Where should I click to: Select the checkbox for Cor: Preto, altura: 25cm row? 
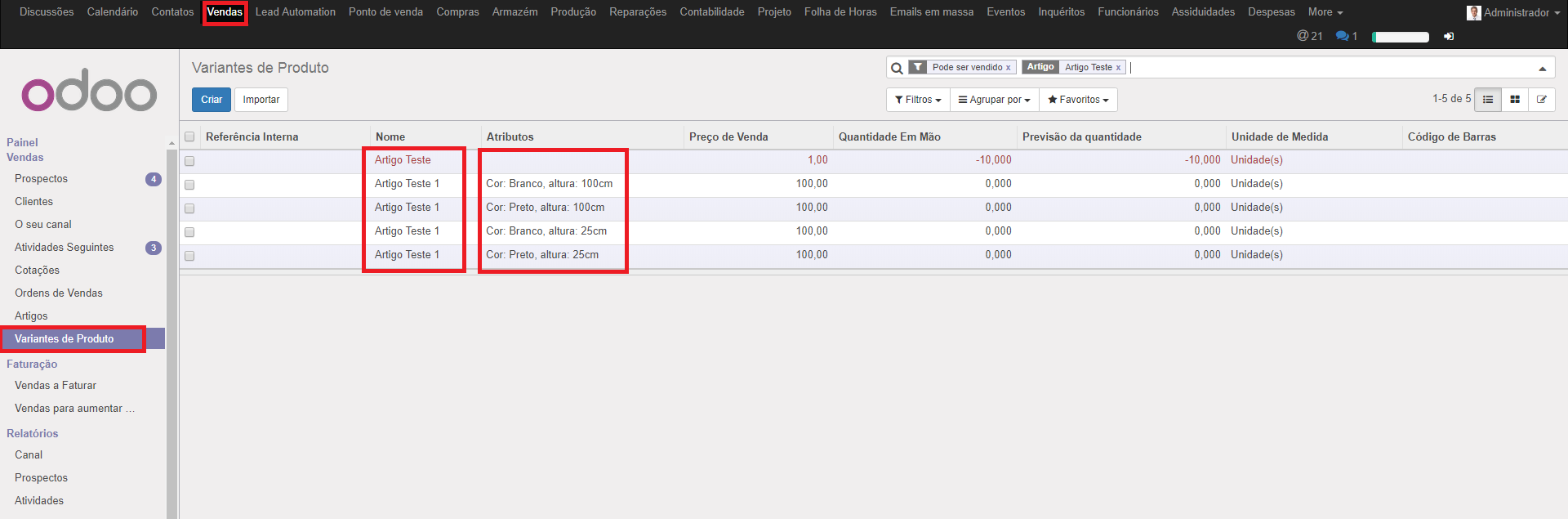click(189, 256)
